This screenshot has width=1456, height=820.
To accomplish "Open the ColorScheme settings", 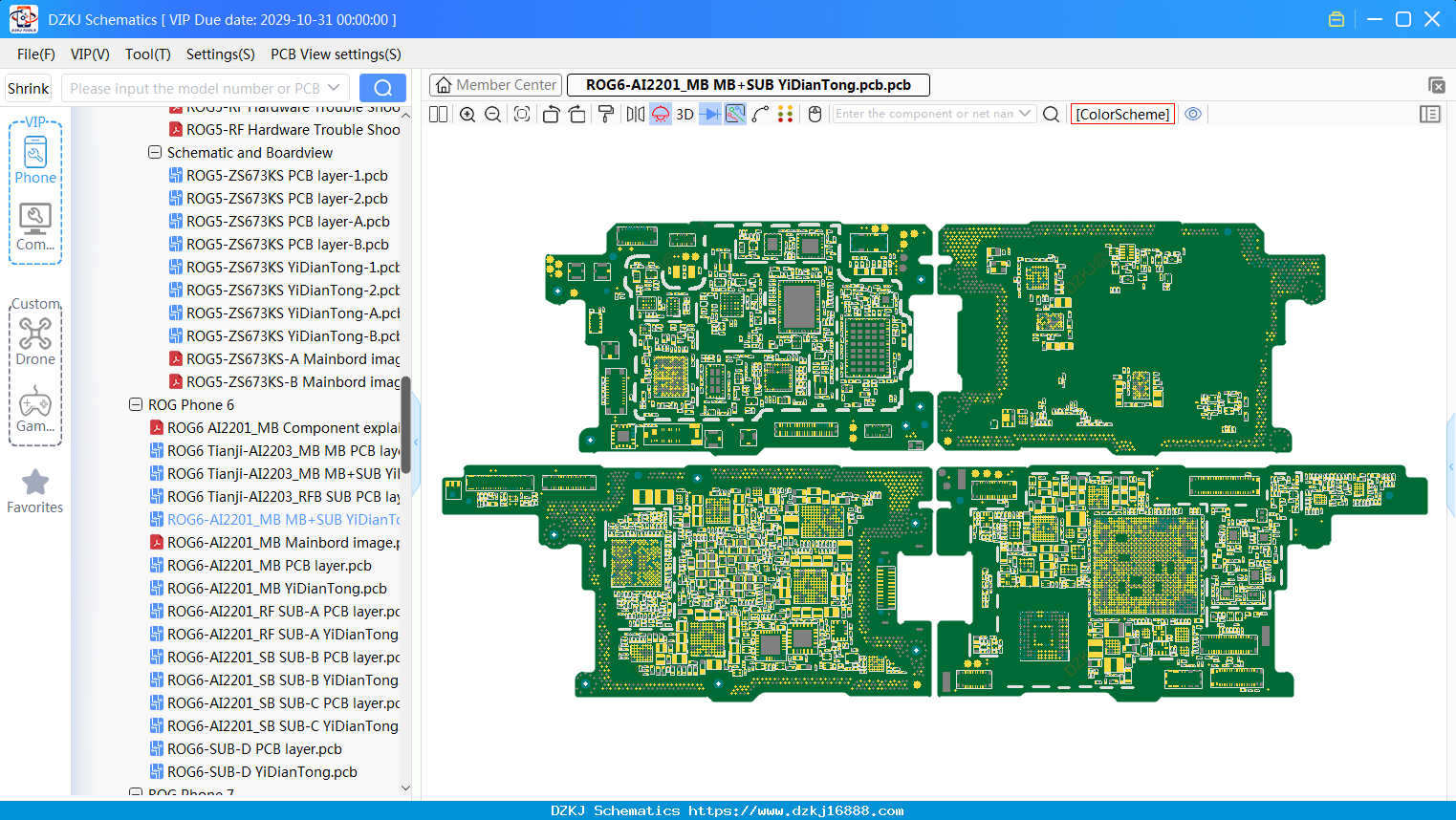I will pyautogui.click(x=1122, y=114).
